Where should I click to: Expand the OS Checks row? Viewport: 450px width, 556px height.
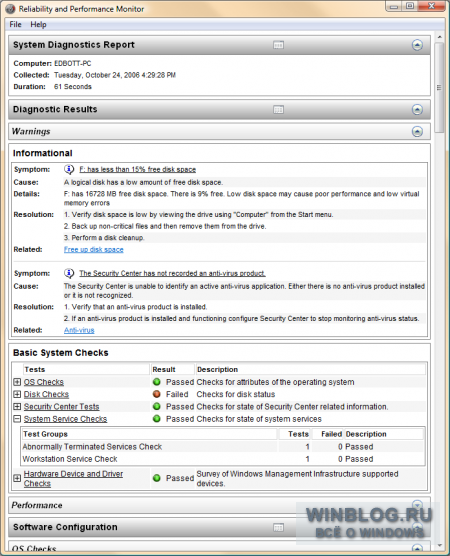17,382
